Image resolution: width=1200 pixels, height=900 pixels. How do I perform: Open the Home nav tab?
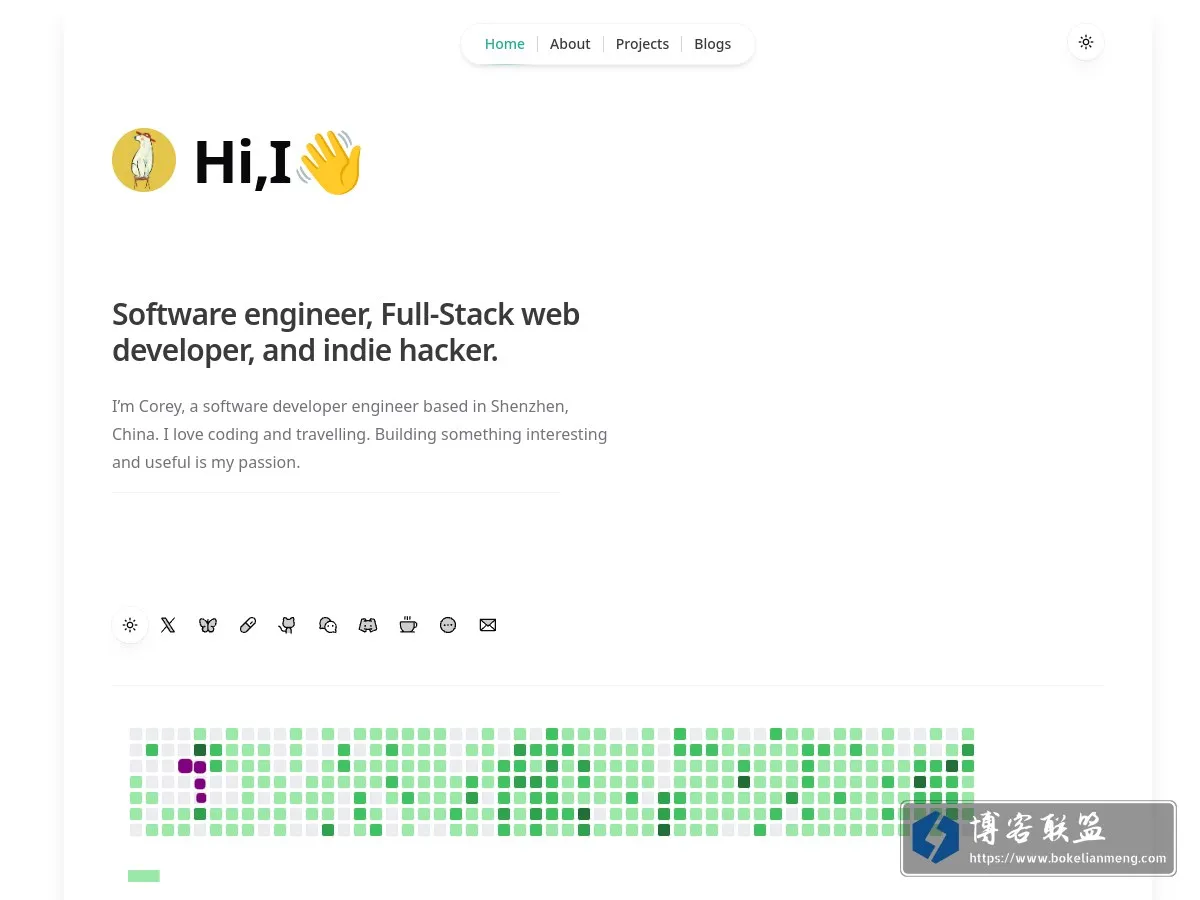pos(504,44)
